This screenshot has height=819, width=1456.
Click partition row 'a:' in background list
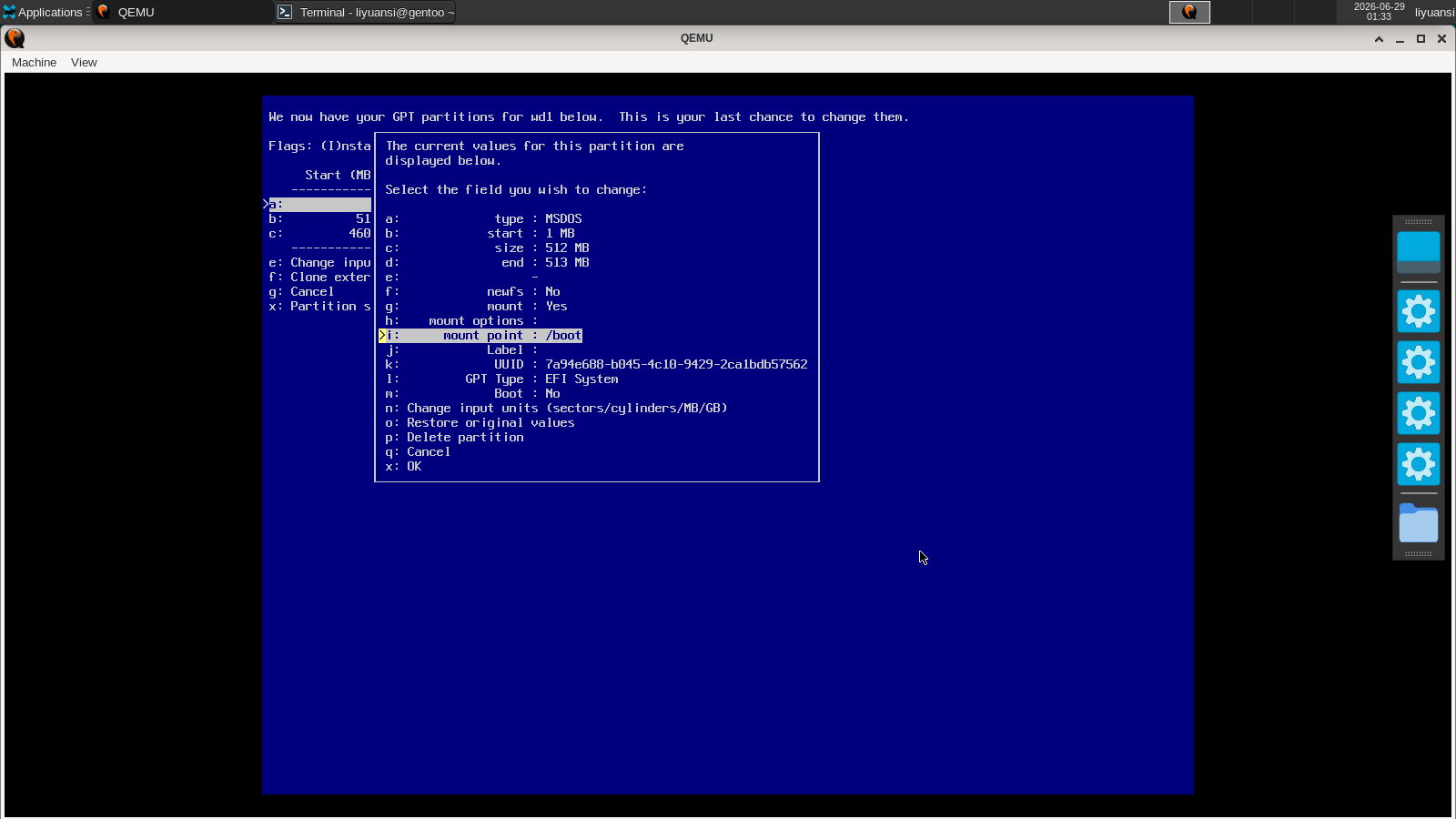point(319,205)
